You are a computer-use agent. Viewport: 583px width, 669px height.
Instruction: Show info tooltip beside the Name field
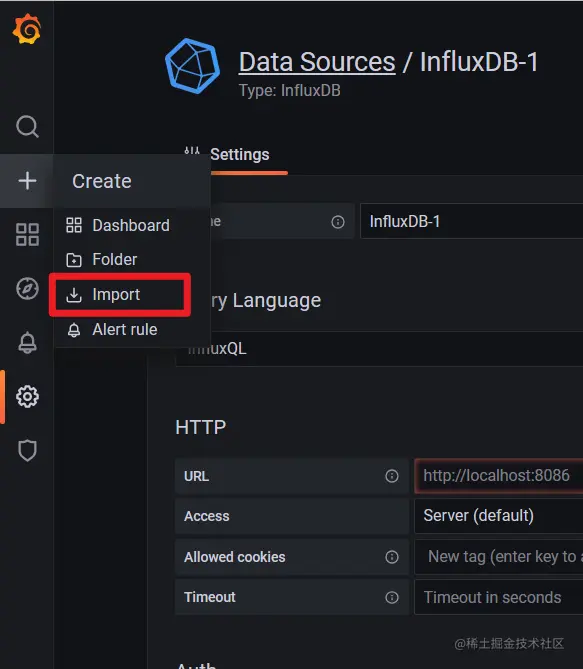338,222
